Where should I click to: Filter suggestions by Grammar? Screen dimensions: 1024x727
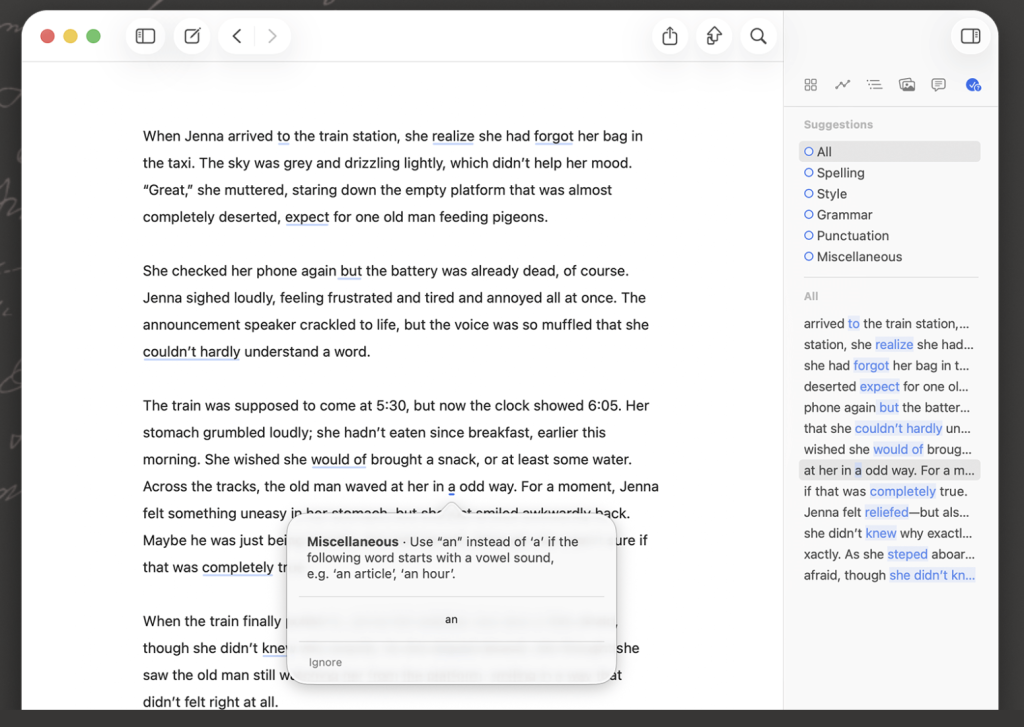coord(844,215)
